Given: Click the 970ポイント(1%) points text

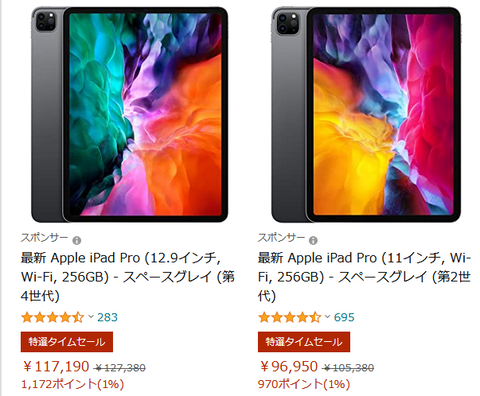Looking at the screenshot, I should (x=304, y=384).
